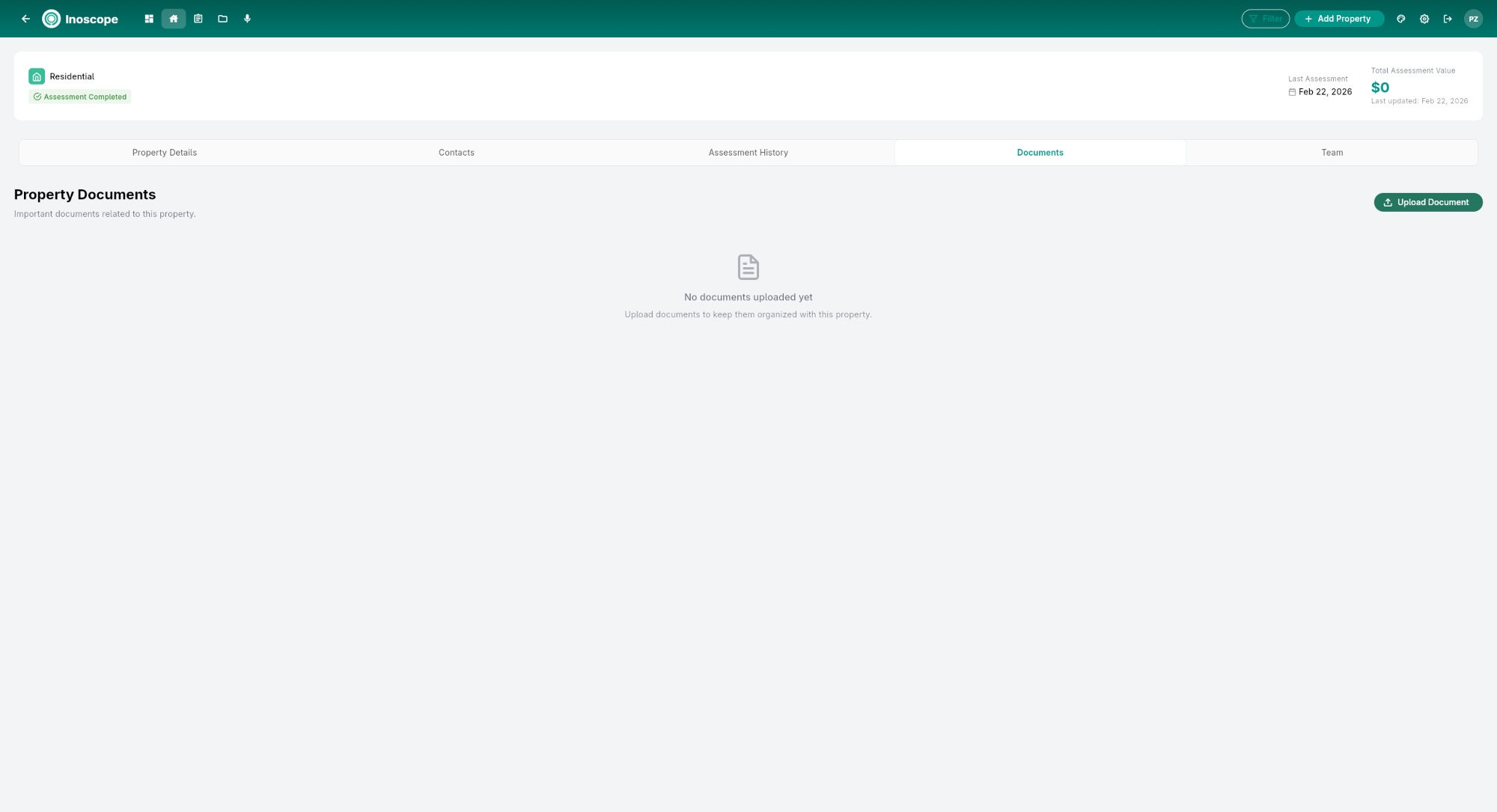Upload a document with Upload Document
The height and width of the screenshot is (812, 1497).
(x=1427, y=202)
